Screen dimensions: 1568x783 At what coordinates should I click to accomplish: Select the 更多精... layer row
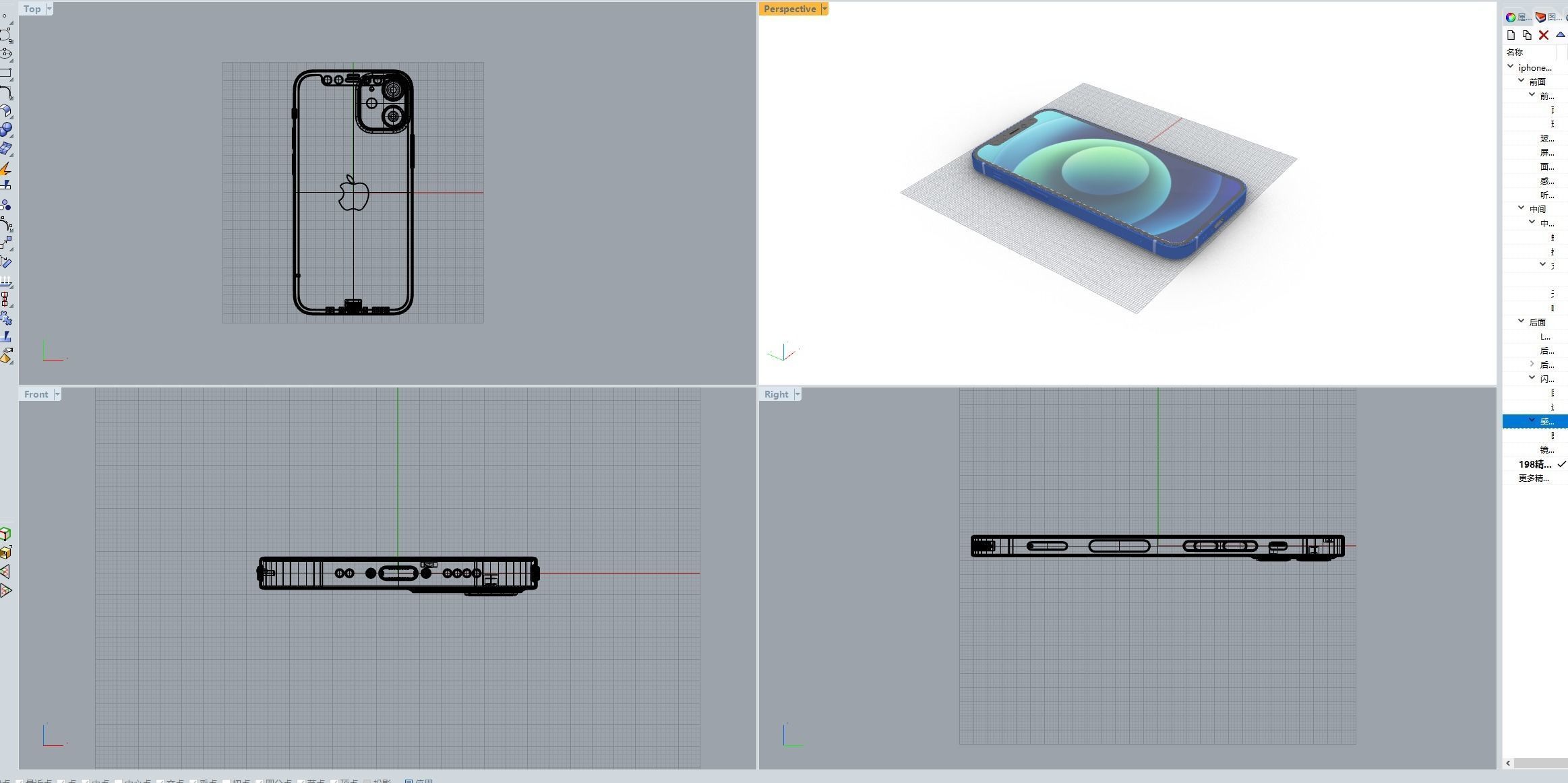(1536, 478)
